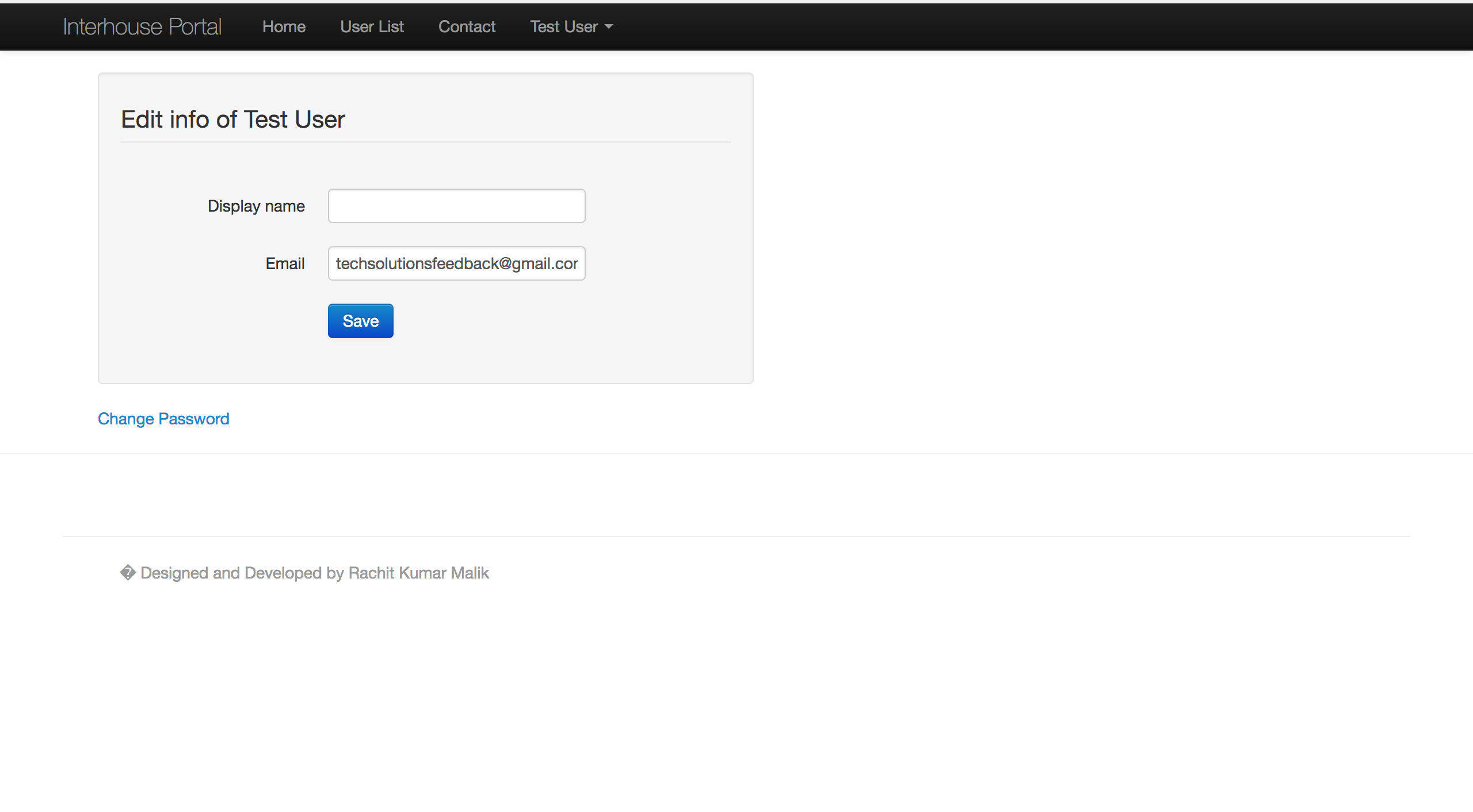Click the word Password in the bottom link
Viewport: 1473px width, 812px height.
point(194,419)
